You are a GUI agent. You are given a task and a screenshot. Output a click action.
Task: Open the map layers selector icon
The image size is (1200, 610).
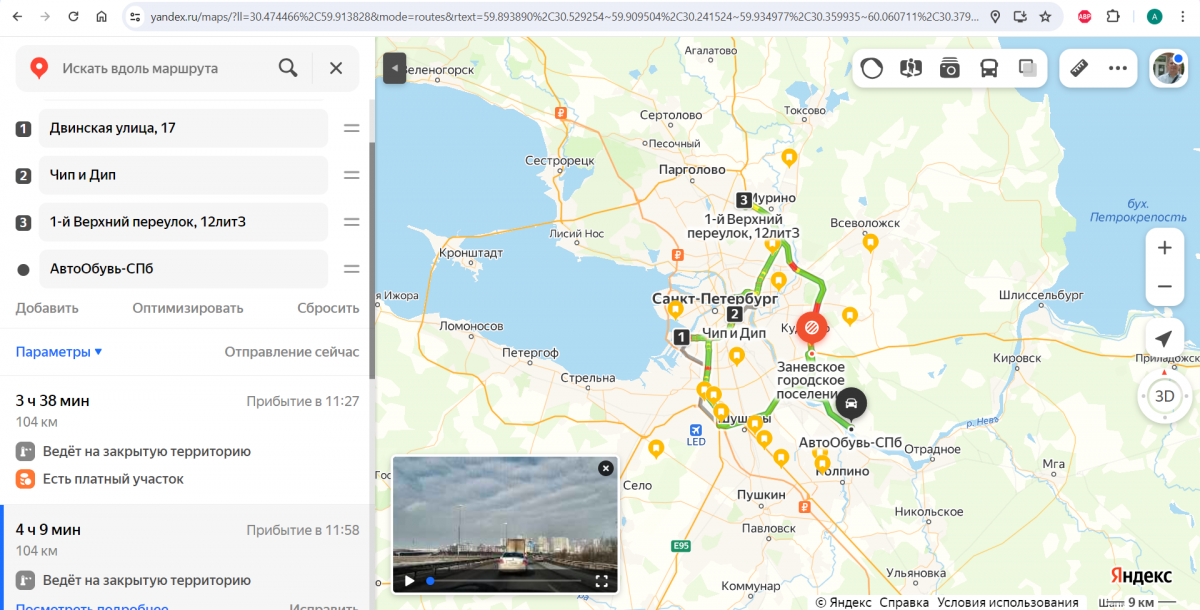(x=1027, y=68)
